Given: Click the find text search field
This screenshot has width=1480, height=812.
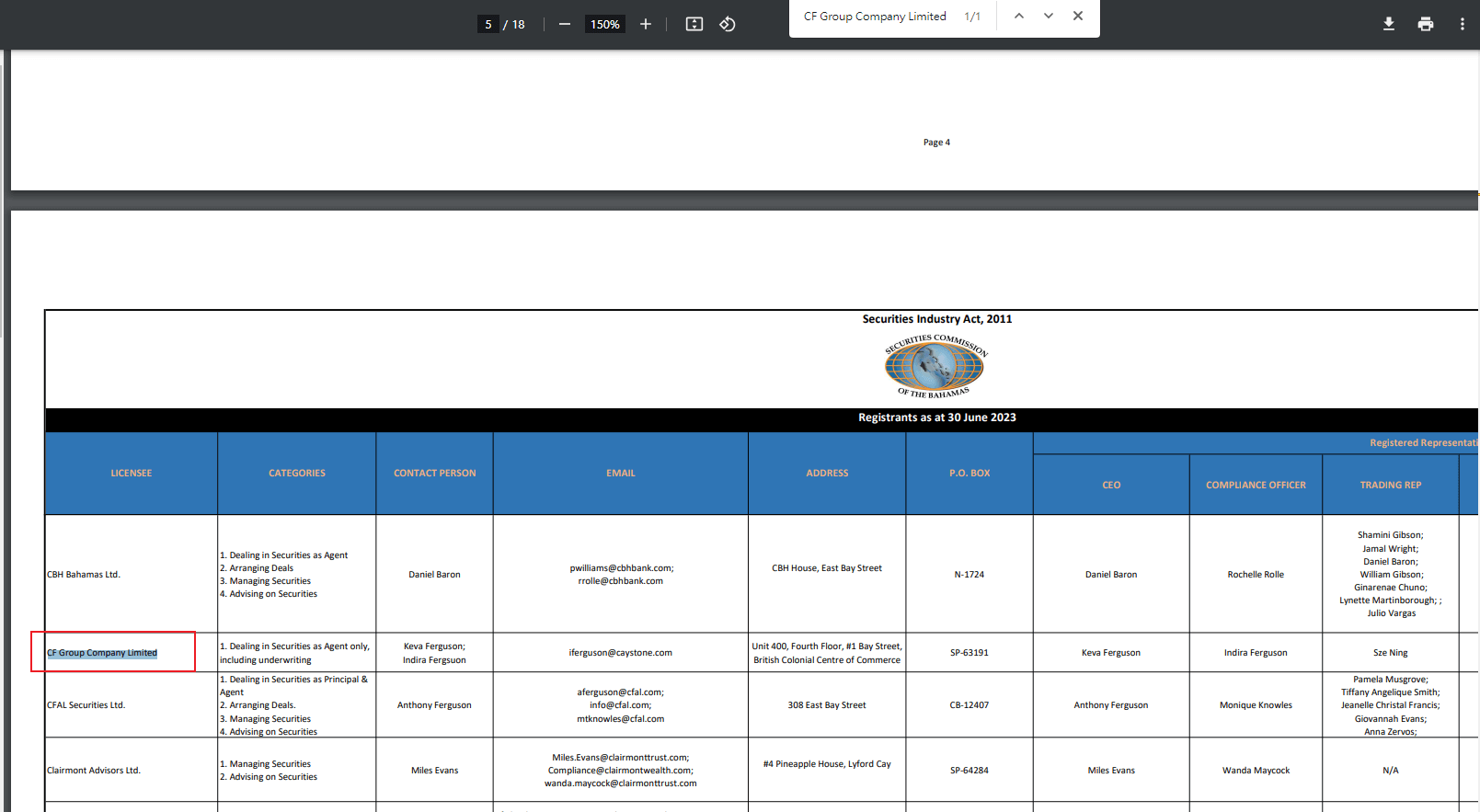Looking at the screenshot, I should point(874,17).
